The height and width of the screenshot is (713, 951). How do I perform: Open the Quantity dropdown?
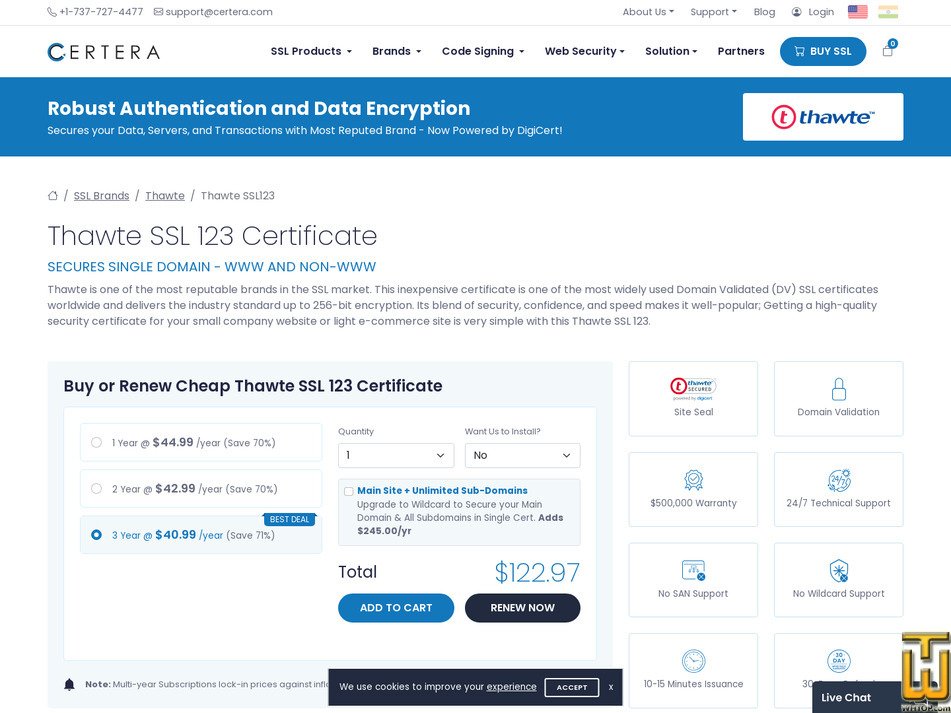396,455
